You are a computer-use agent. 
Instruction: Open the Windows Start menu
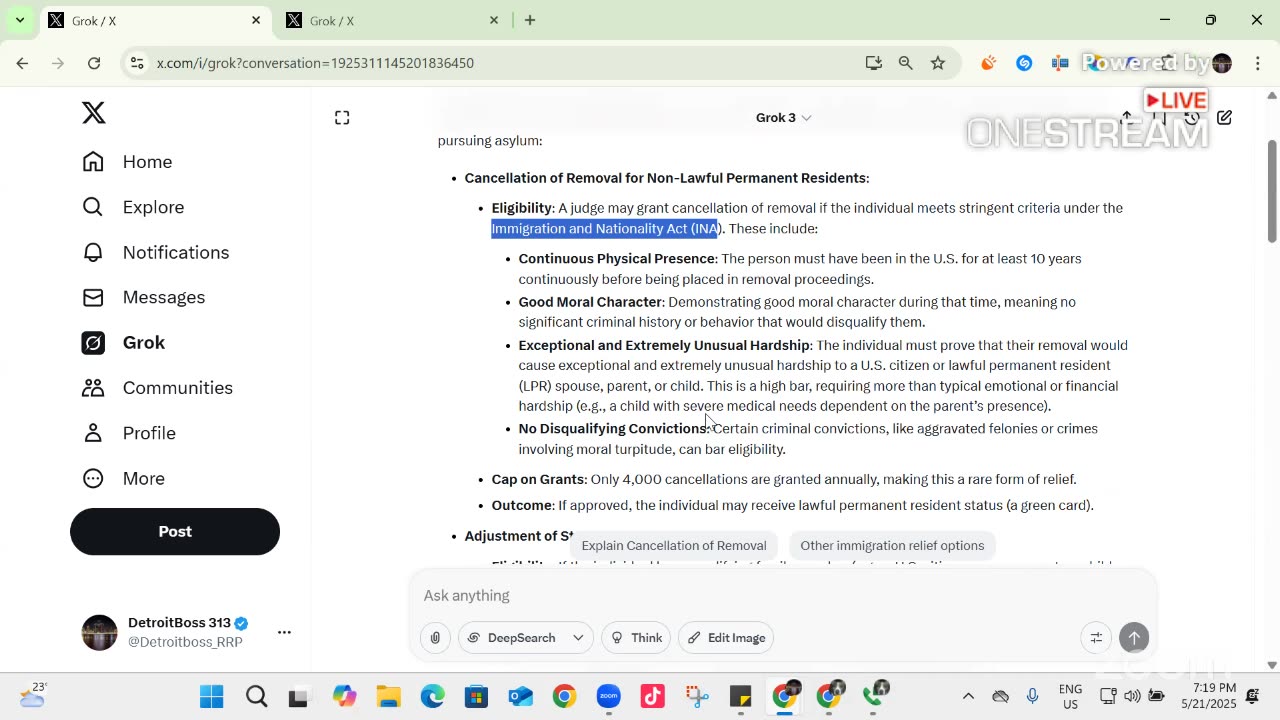click(211, 697)
